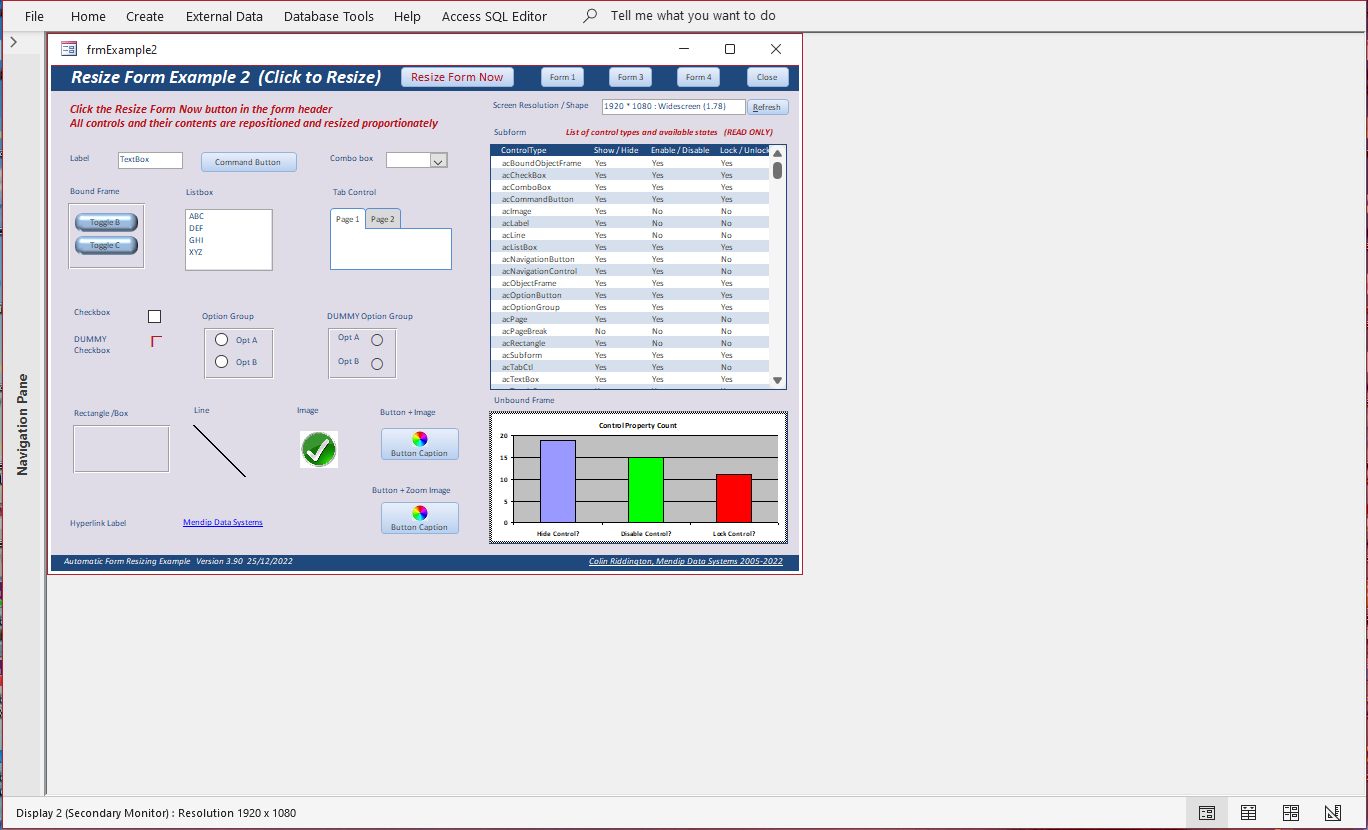Switch to Page 2 tab

(383, 219)
